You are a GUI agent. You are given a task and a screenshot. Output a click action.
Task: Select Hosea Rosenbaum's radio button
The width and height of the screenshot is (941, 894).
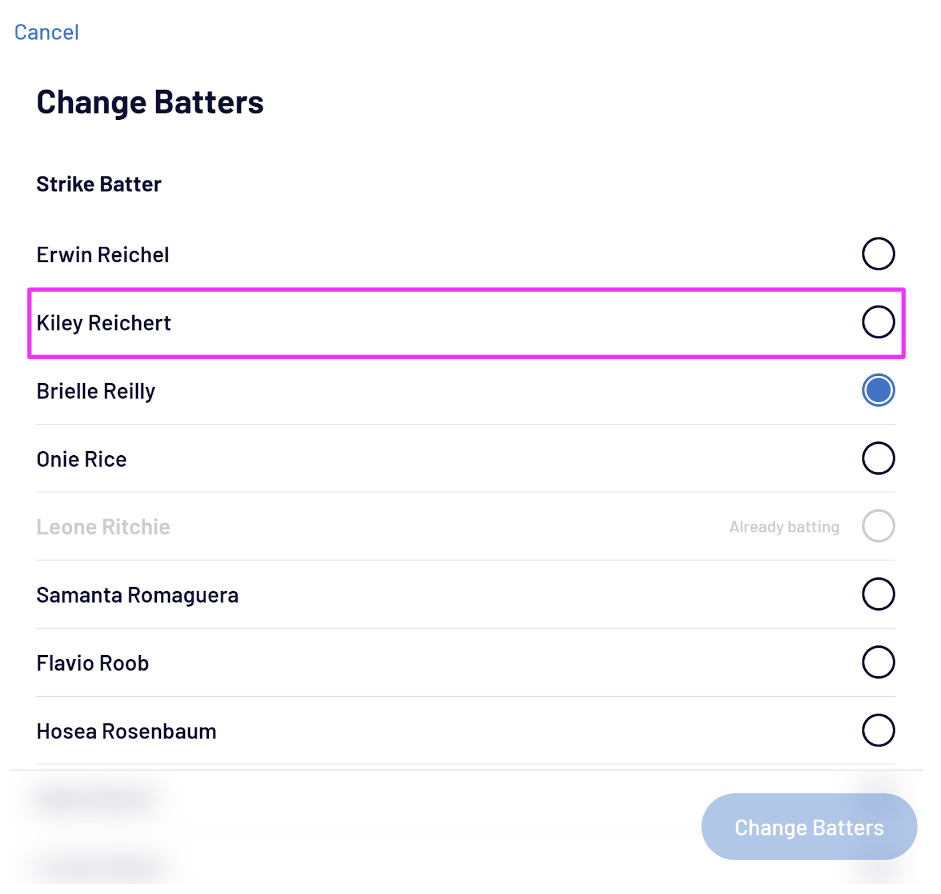pos(878,730)
